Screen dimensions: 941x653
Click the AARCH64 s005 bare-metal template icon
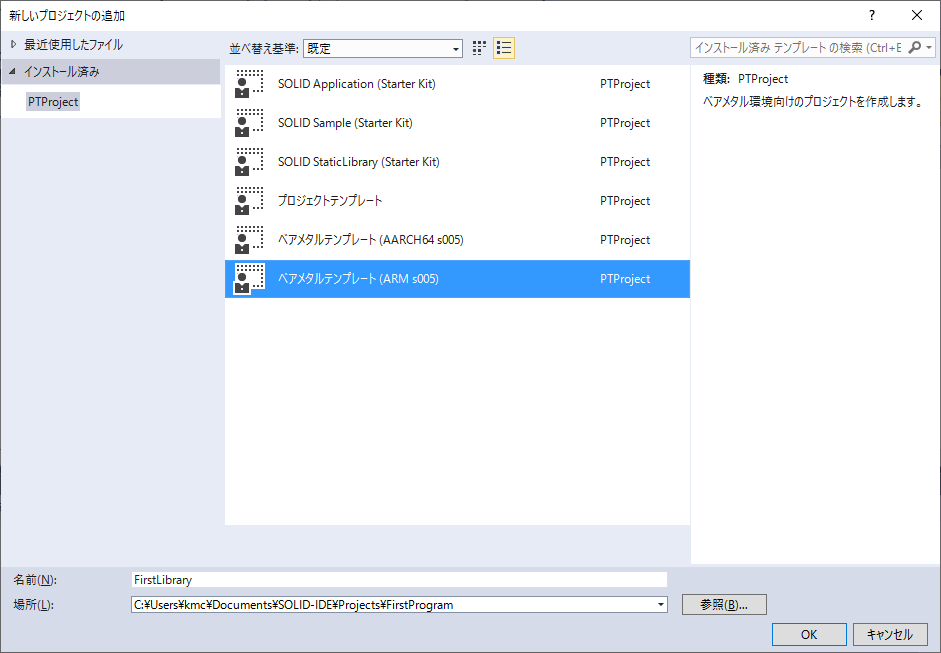click(x=249, y=240)
